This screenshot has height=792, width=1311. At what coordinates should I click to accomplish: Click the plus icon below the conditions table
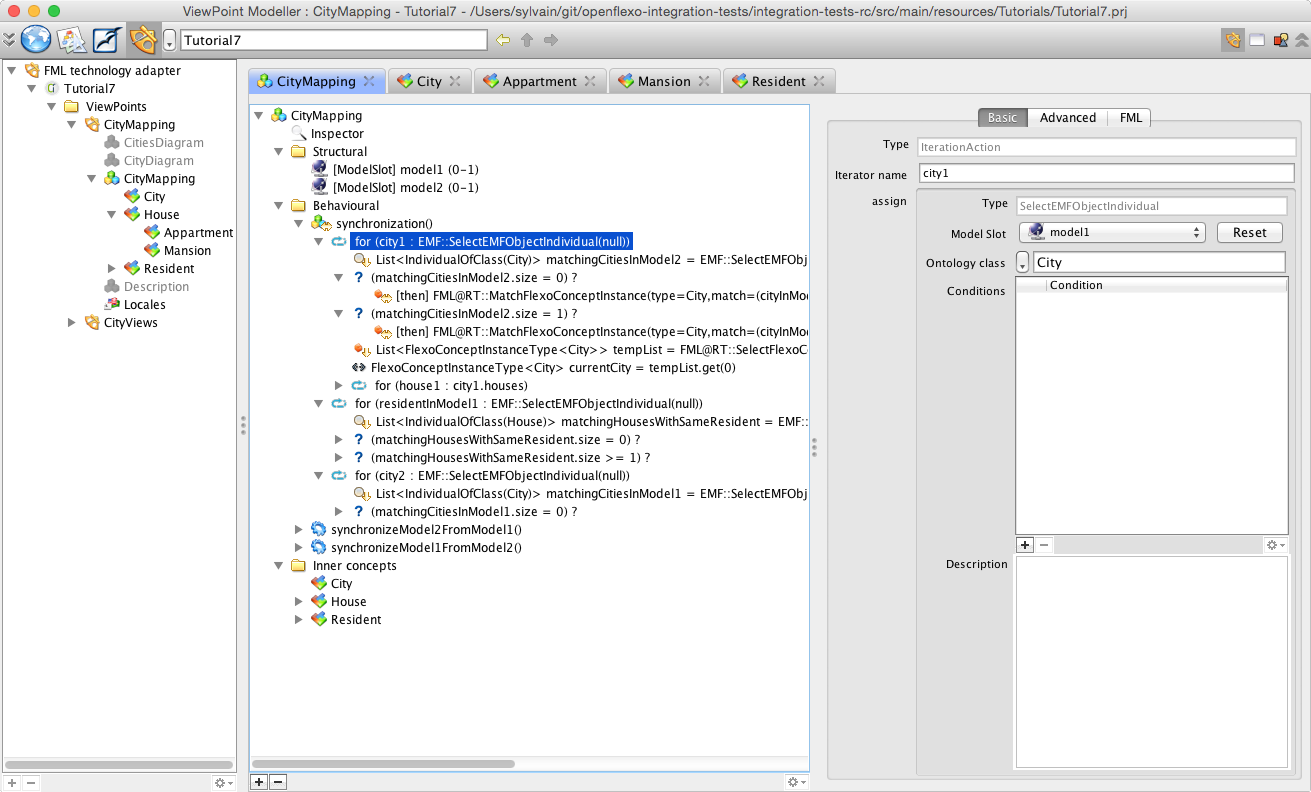coord(1025,545)
